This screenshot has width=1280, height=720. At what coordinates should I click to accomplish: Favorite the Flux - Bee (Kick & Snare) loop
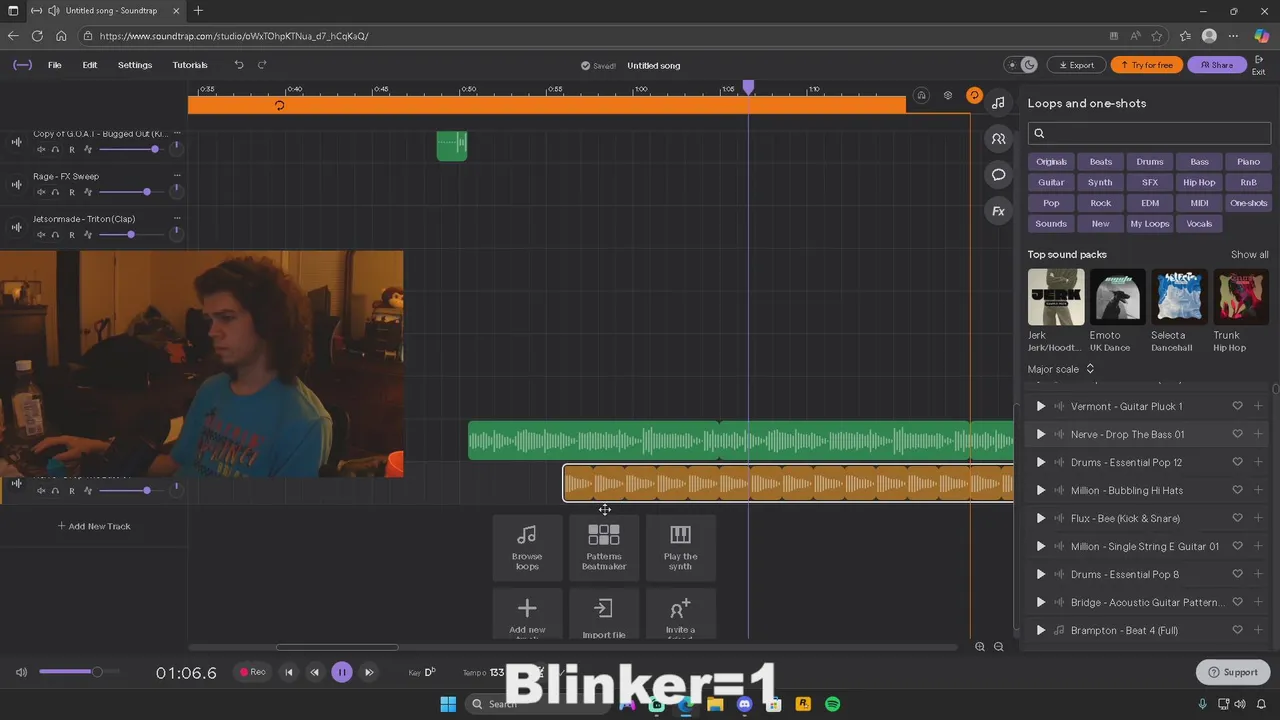click(1237, 518)
